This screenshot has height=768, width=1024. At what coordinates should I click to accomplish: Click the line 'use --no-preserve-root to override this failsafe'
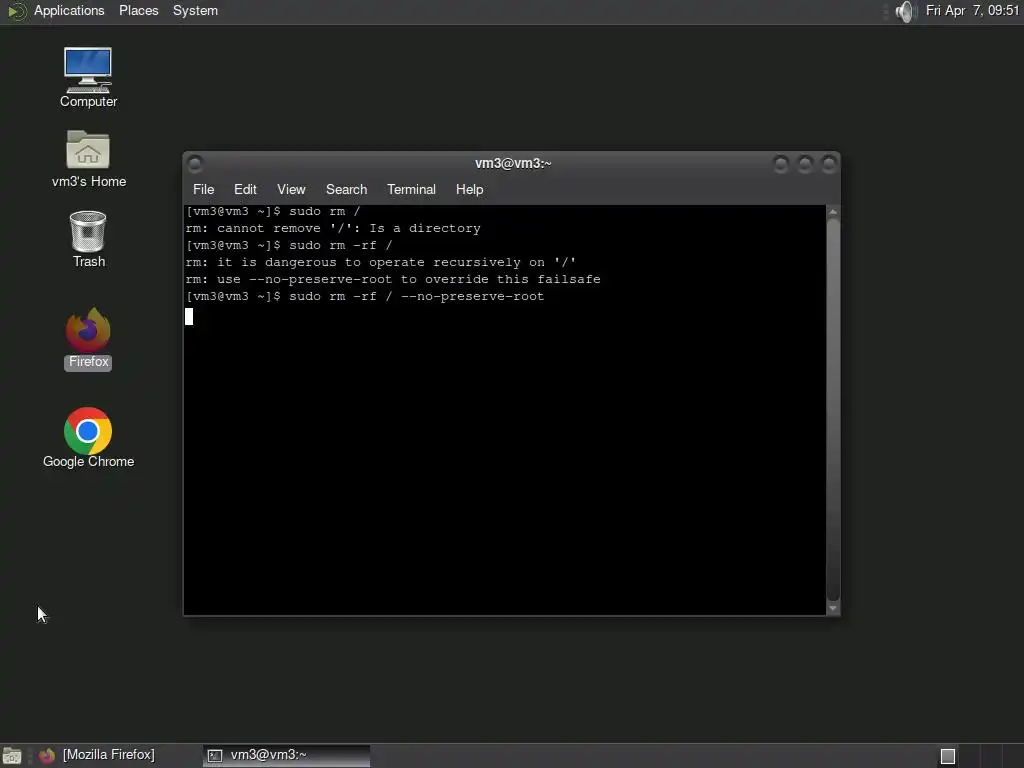[x=409, y=280]
